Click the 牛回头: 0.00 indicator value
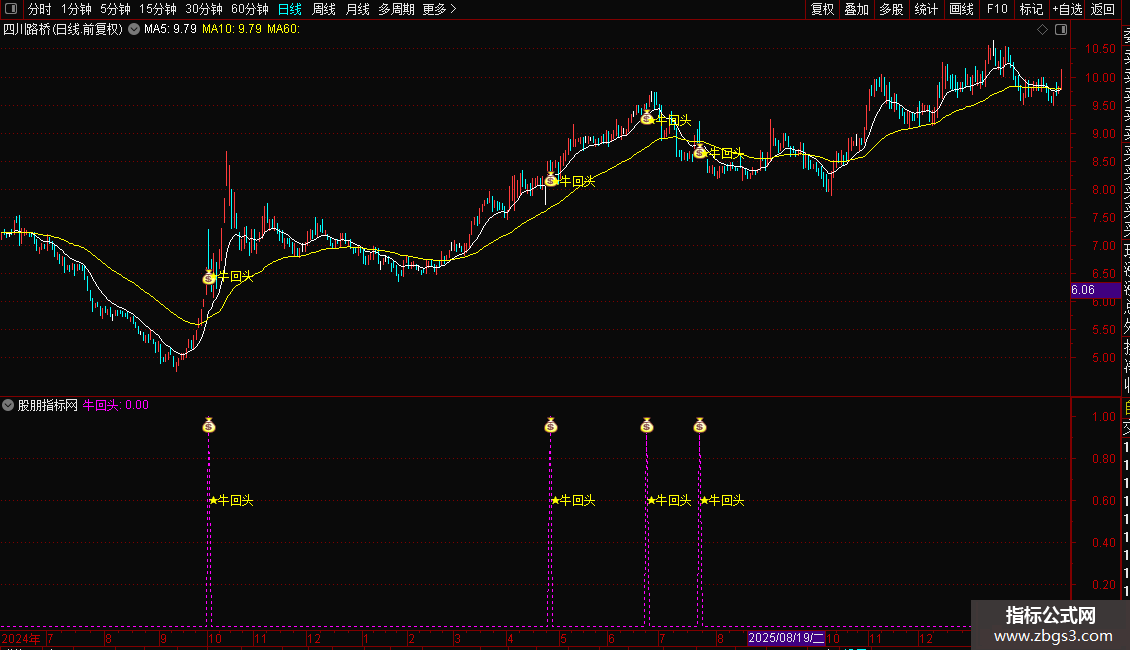Viewport: 1130px width, 650px height. click(116, 405)
